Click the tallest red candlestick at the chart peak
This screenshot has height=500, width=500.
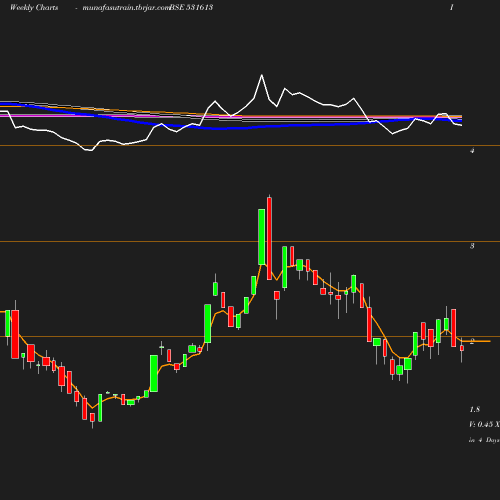[269, 239]
